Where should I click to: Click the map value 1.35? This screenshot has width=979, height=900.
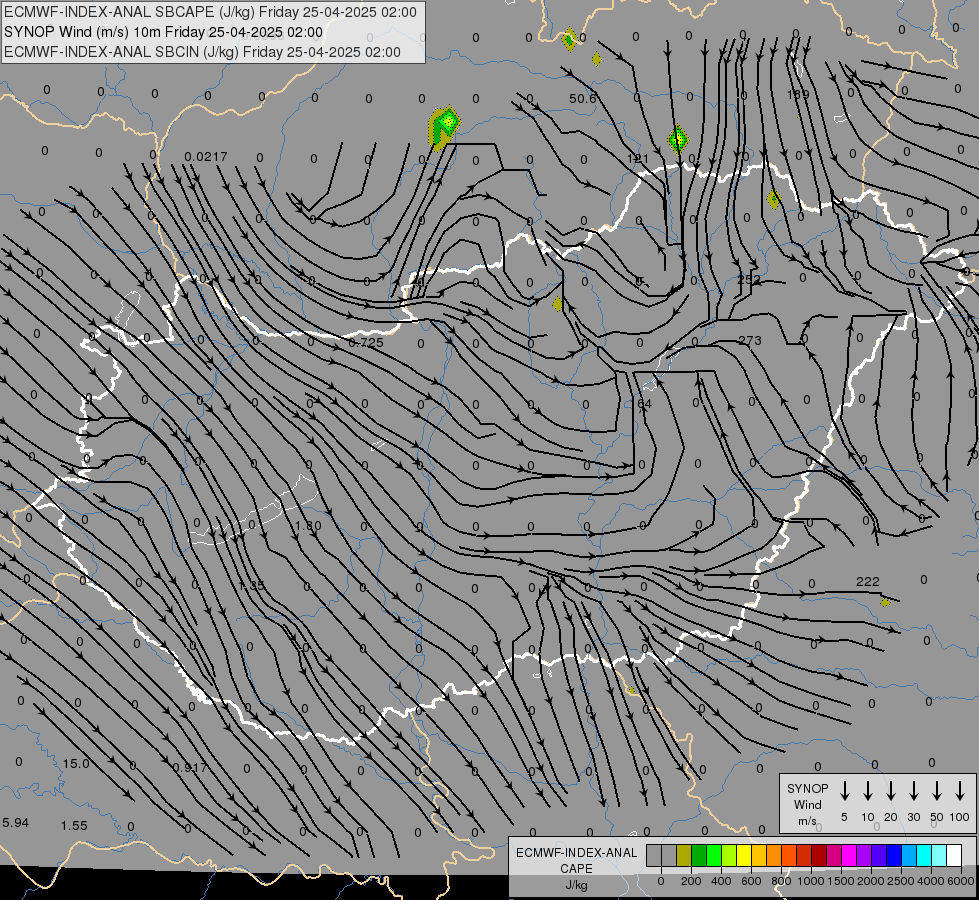(252, 586)
